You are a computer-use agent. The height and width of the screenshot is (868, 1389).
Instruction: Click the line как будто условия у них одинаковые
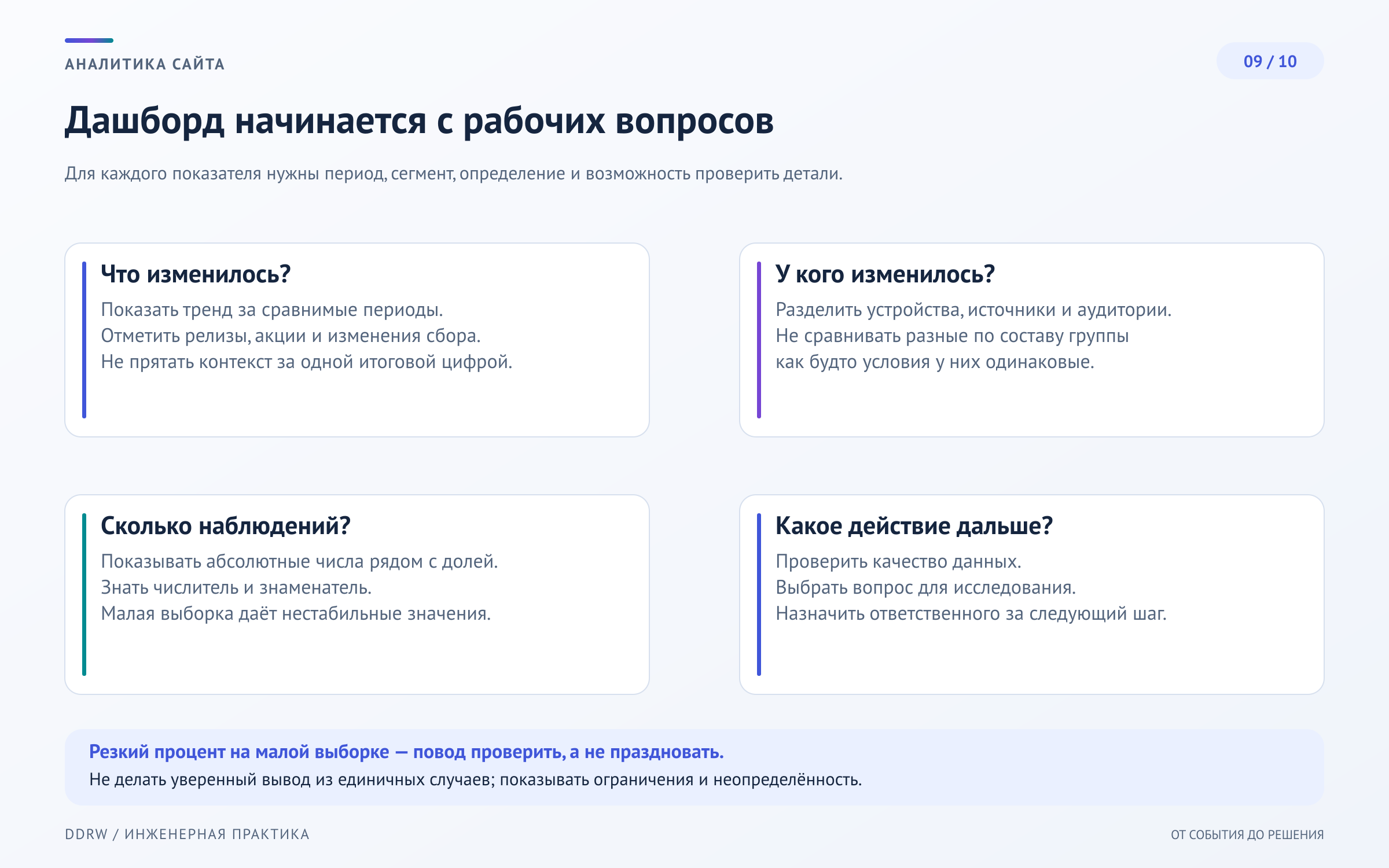tap(935, 362)
